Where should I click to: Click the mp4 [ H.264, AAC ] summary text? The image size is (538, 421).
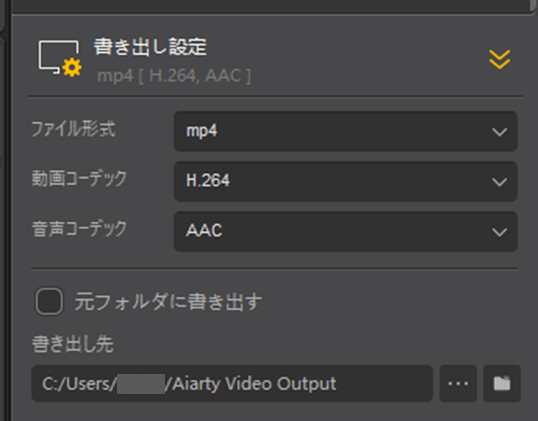[x=174, y=75]
